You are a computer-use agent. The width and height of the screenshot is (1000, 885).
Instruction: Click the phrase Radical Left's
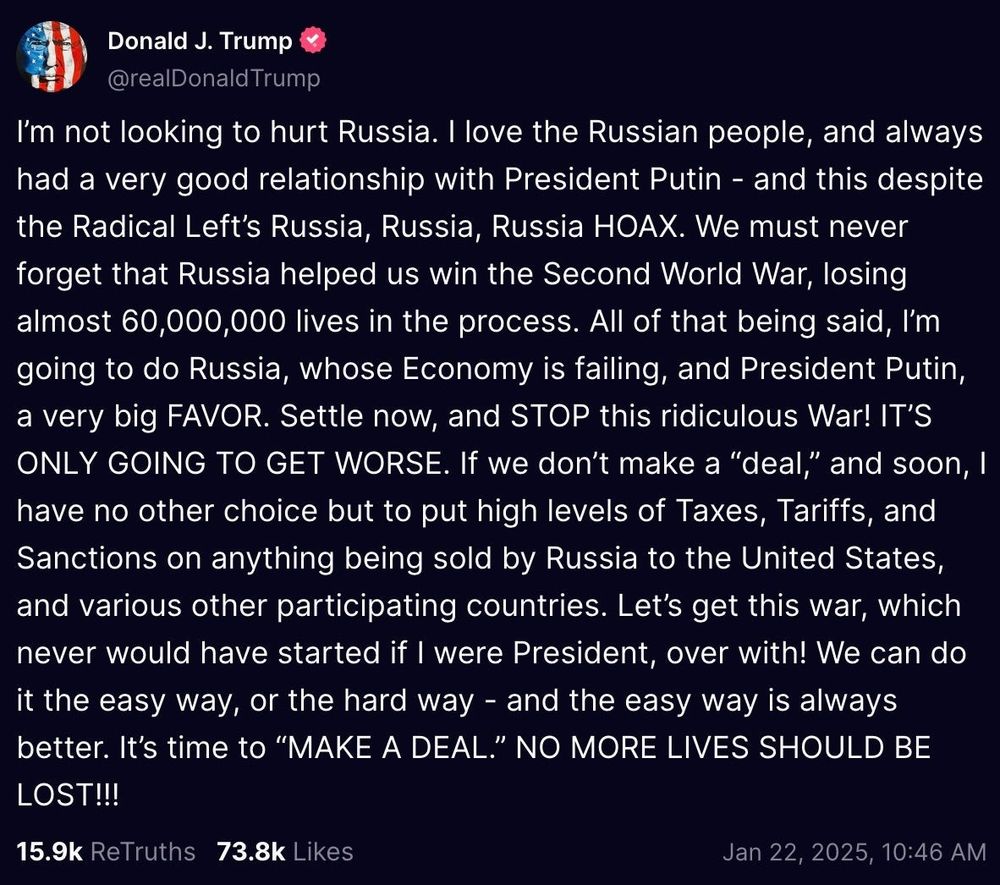166,227
